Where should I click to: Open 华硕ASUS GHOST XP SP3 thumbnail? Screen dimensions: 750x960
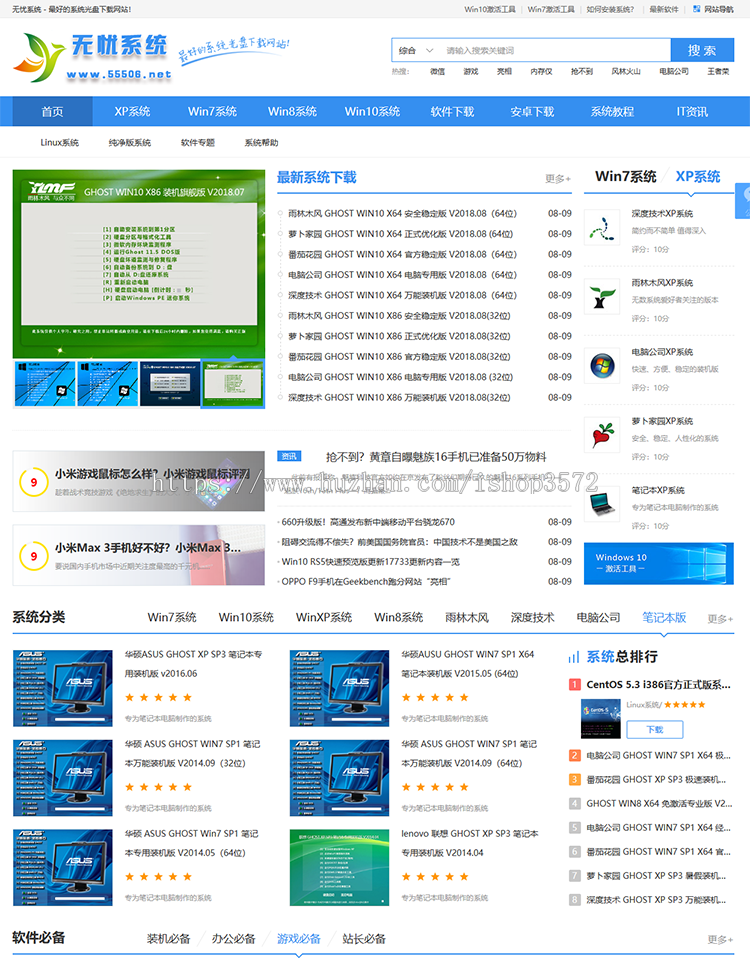(63, 688)
